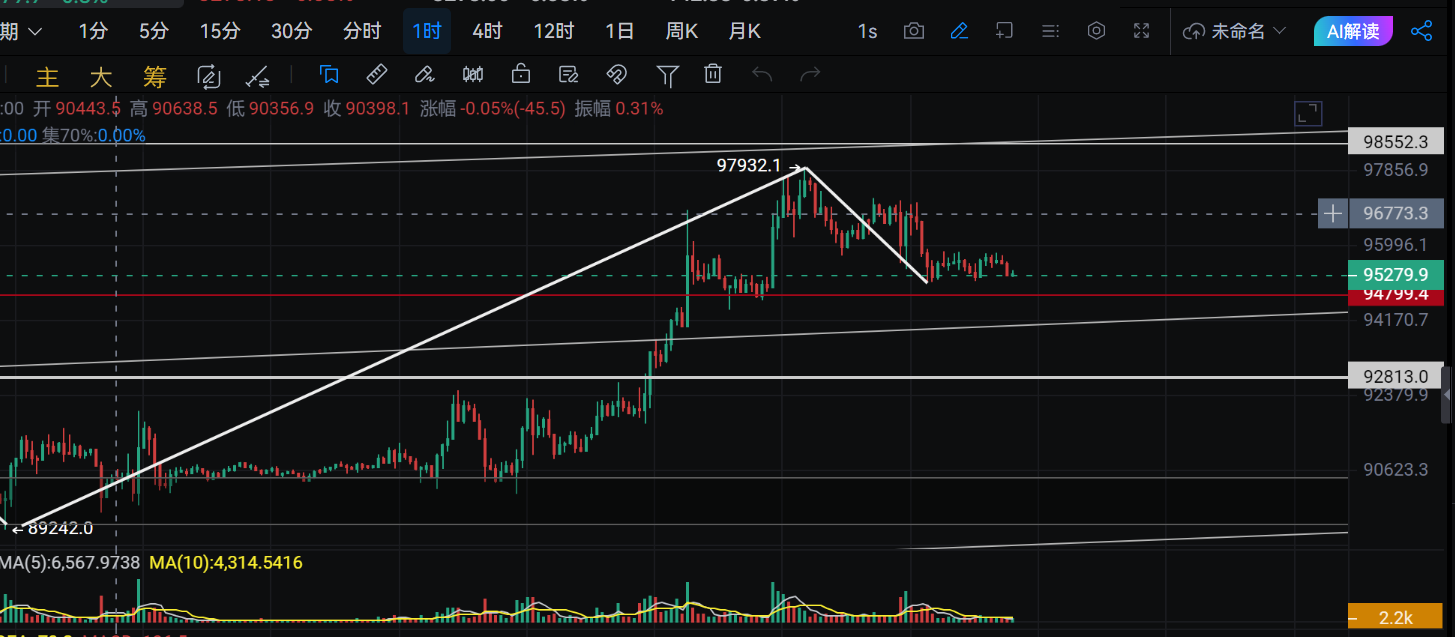Screen dimensions: 1455x637
Task: Take a chart snapshot with the camera icon
Action: click(913, 31)
